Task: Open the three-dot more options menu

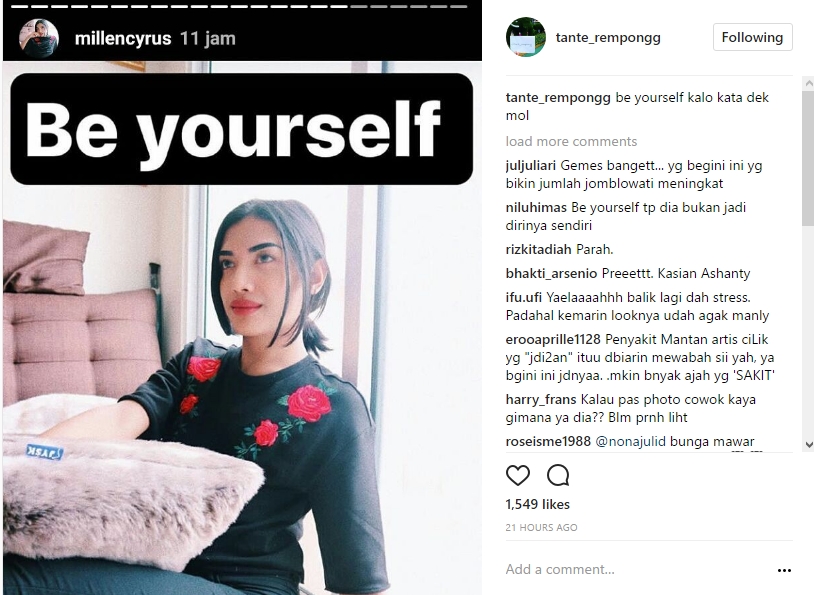Action: (x=784, y=570)
